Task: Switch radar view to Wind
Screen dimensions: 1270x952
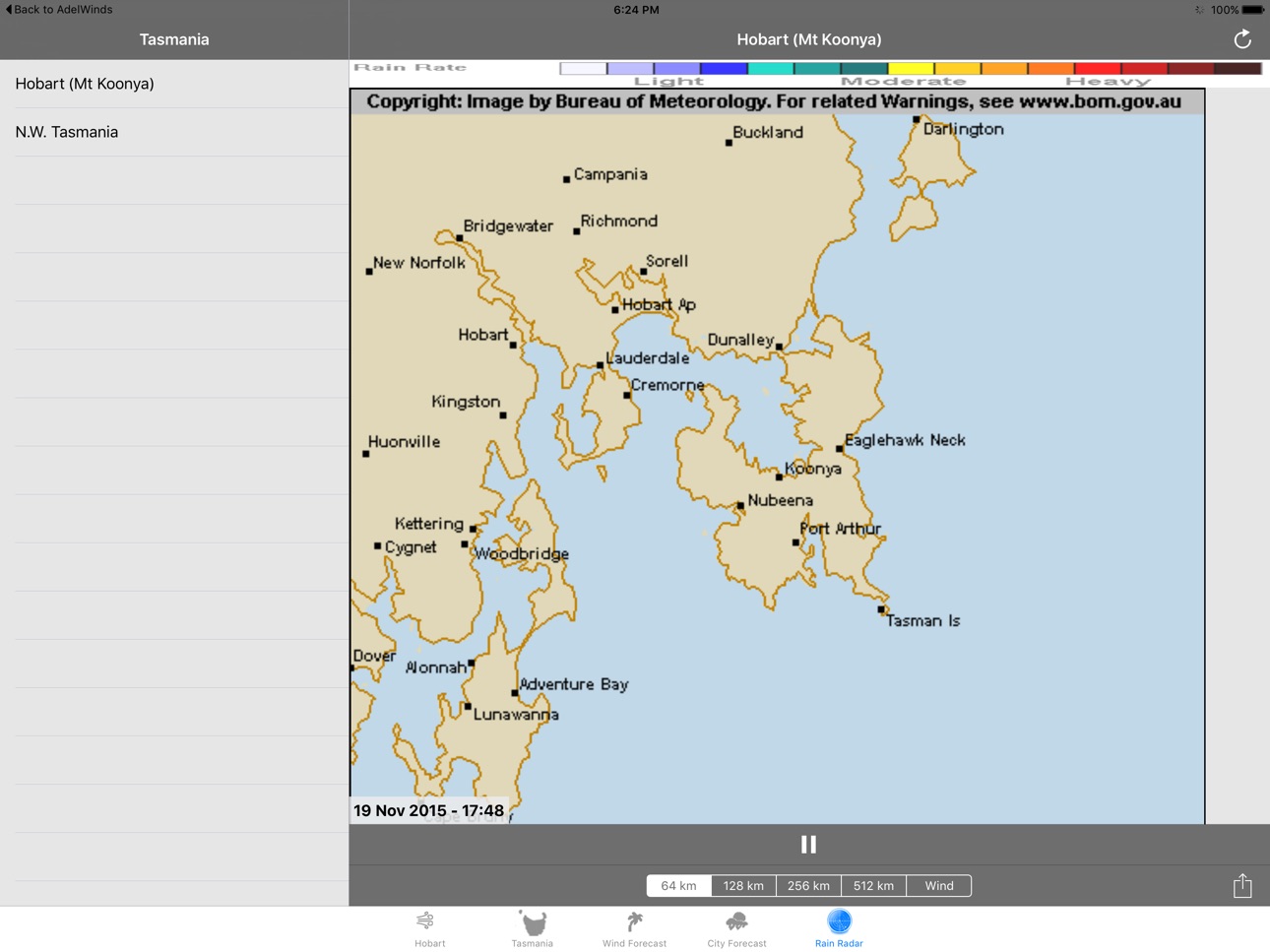Action: (939, 886)
